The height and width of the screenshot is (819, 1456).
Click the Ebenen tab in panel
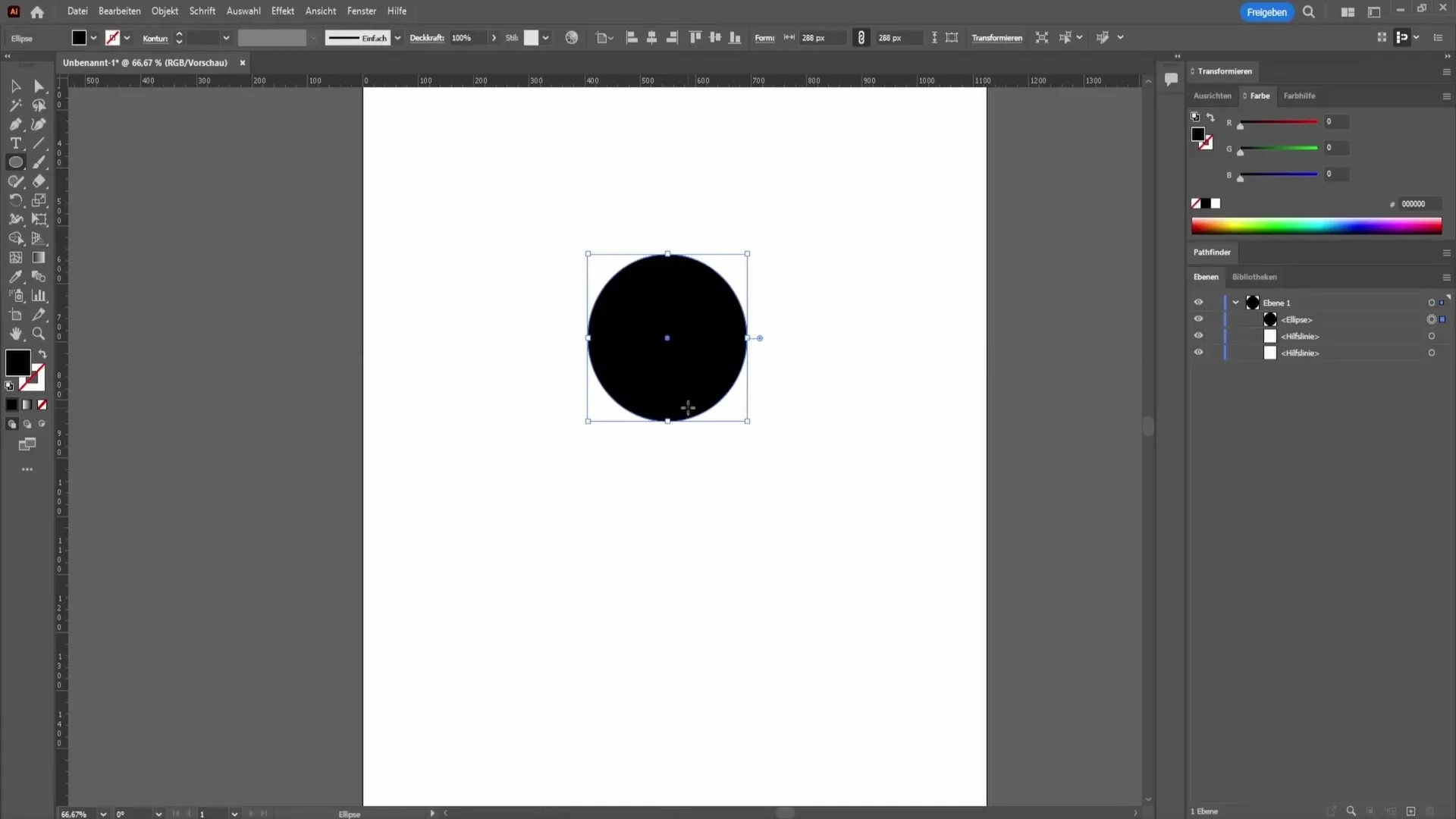pos(1205,277)
